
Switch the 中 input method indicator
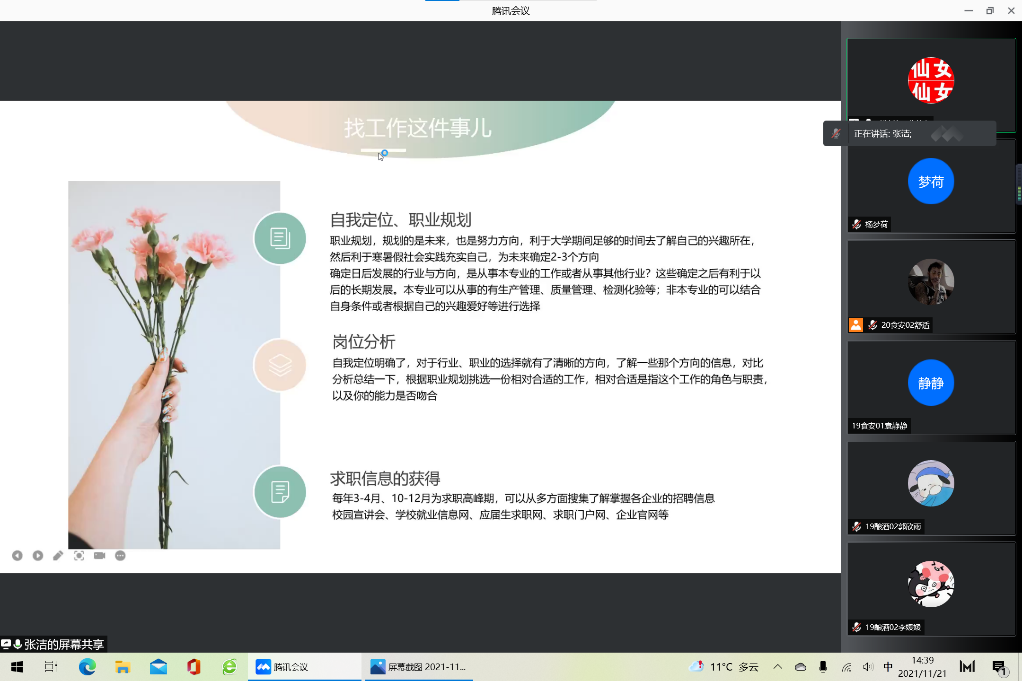click(888, 667)
